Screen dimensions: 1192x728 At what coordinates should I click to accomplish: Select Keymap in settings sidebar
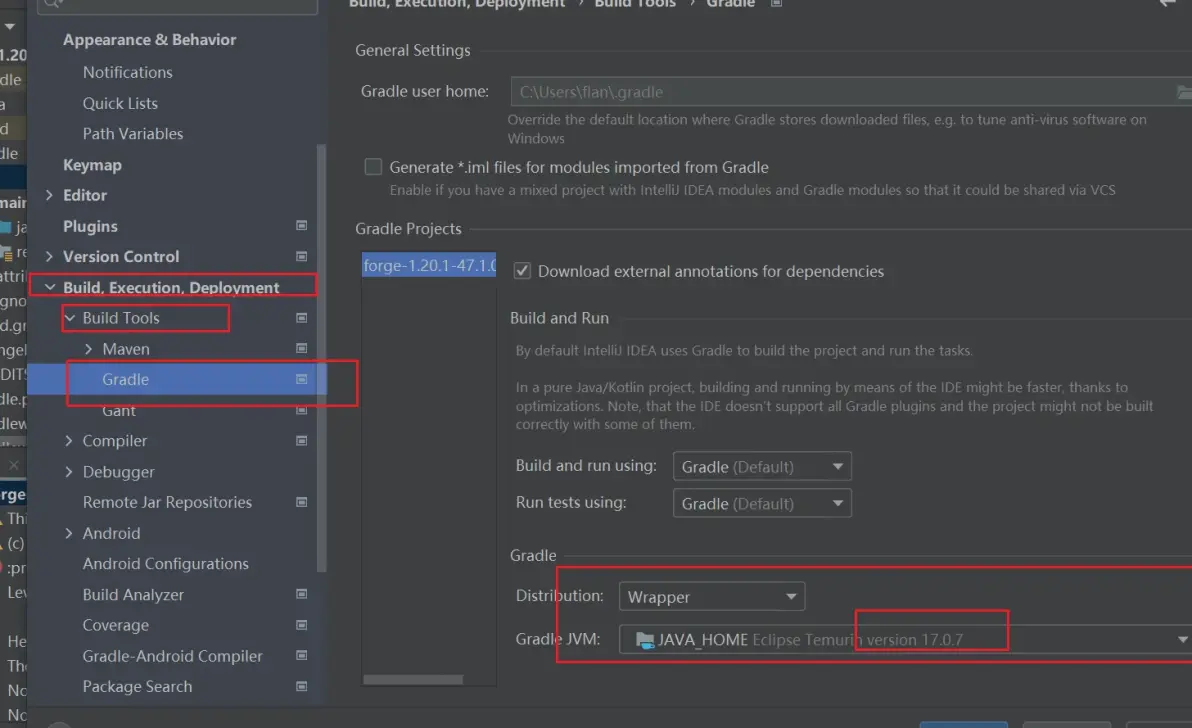(x=92, y=165)
